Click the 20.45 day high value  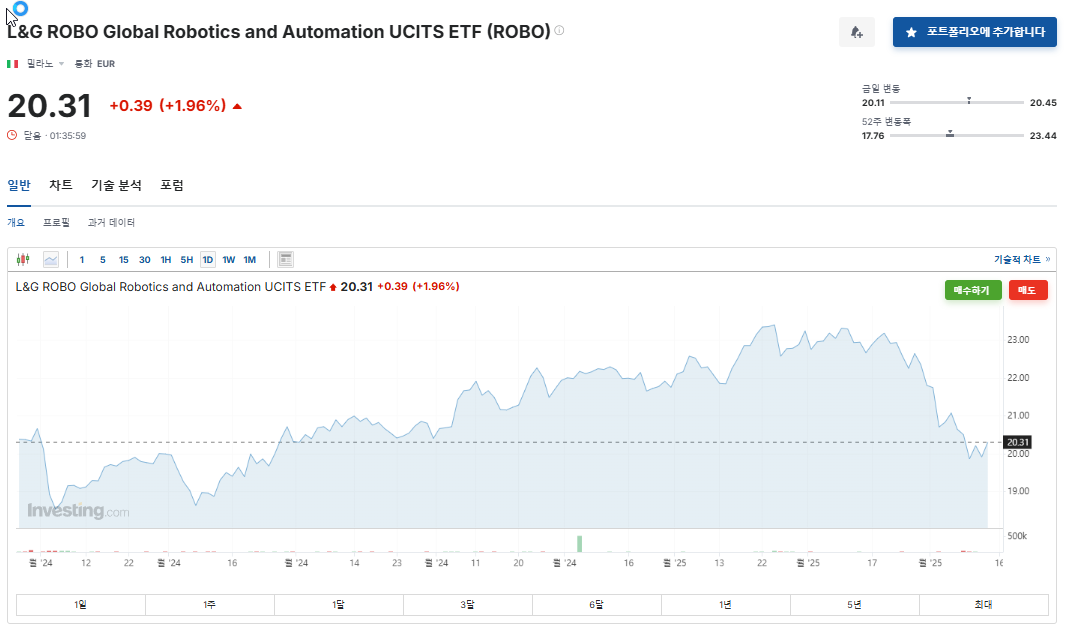pos(1043,103)
